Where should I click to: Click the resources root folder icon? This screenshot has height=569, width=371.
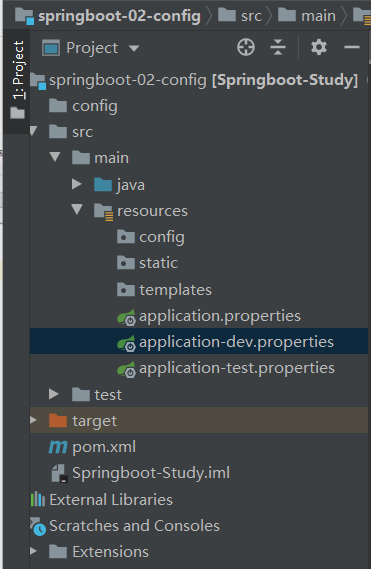(103, 212)
